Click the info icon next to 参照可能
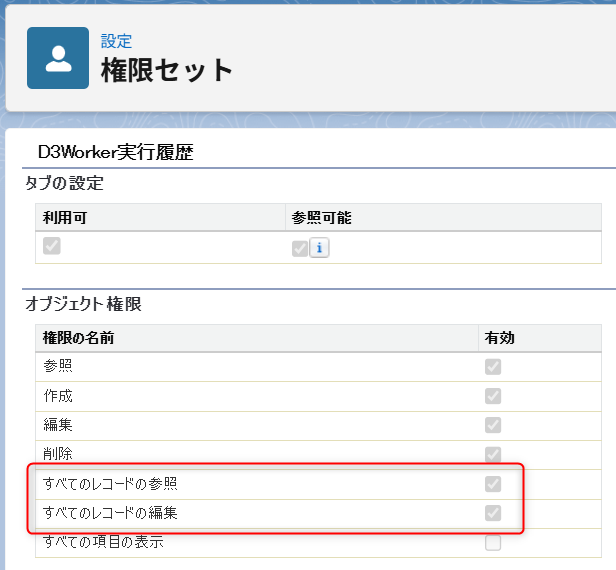 coord(319,248)
